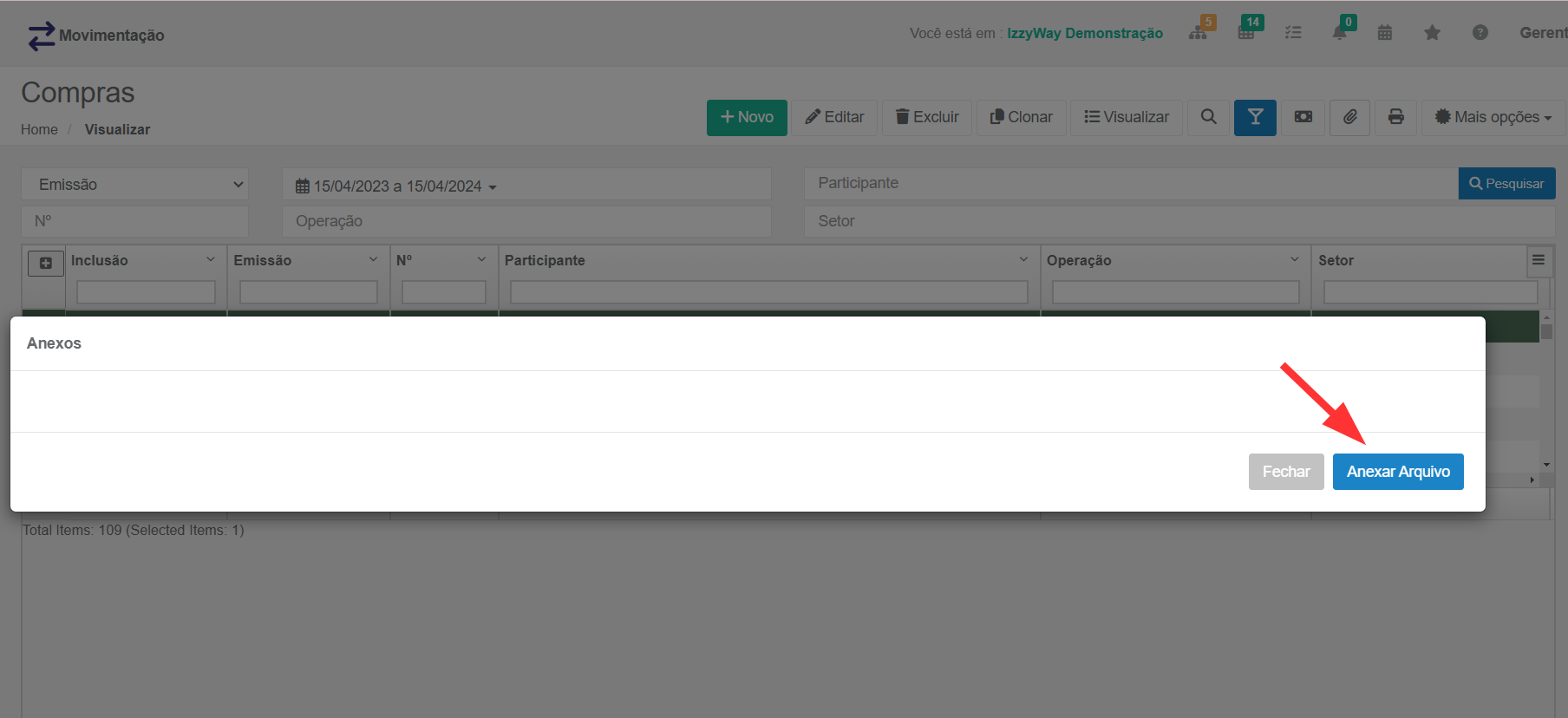
Task: Click the Participante search field
Action: (x=1131, y=183)
